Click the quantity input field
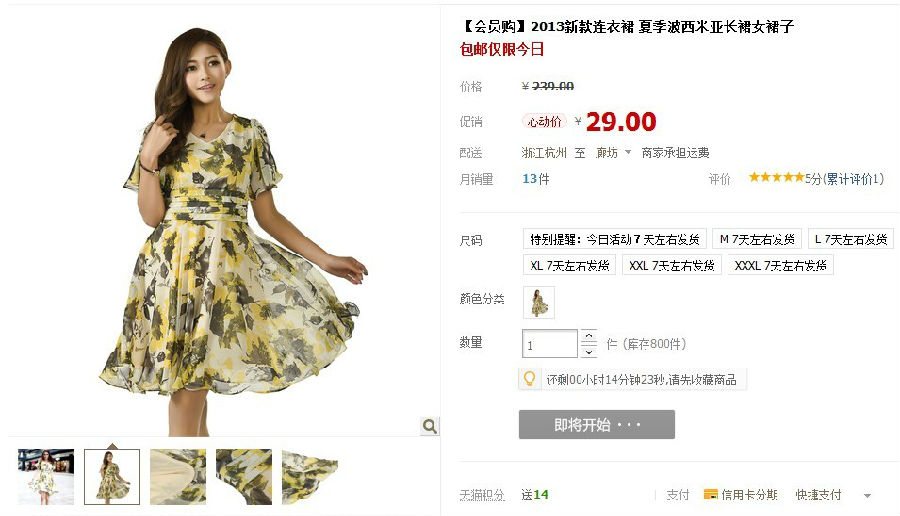 pyautogui.click(x=549, y=344)
